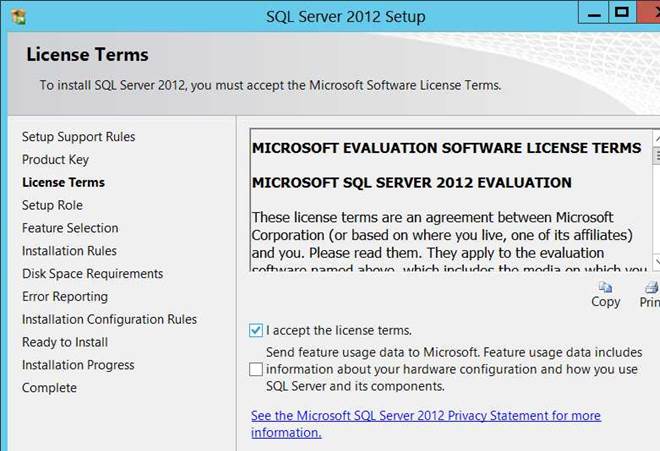Click the 'To install SQL Server 2012' instruction text

270,85
